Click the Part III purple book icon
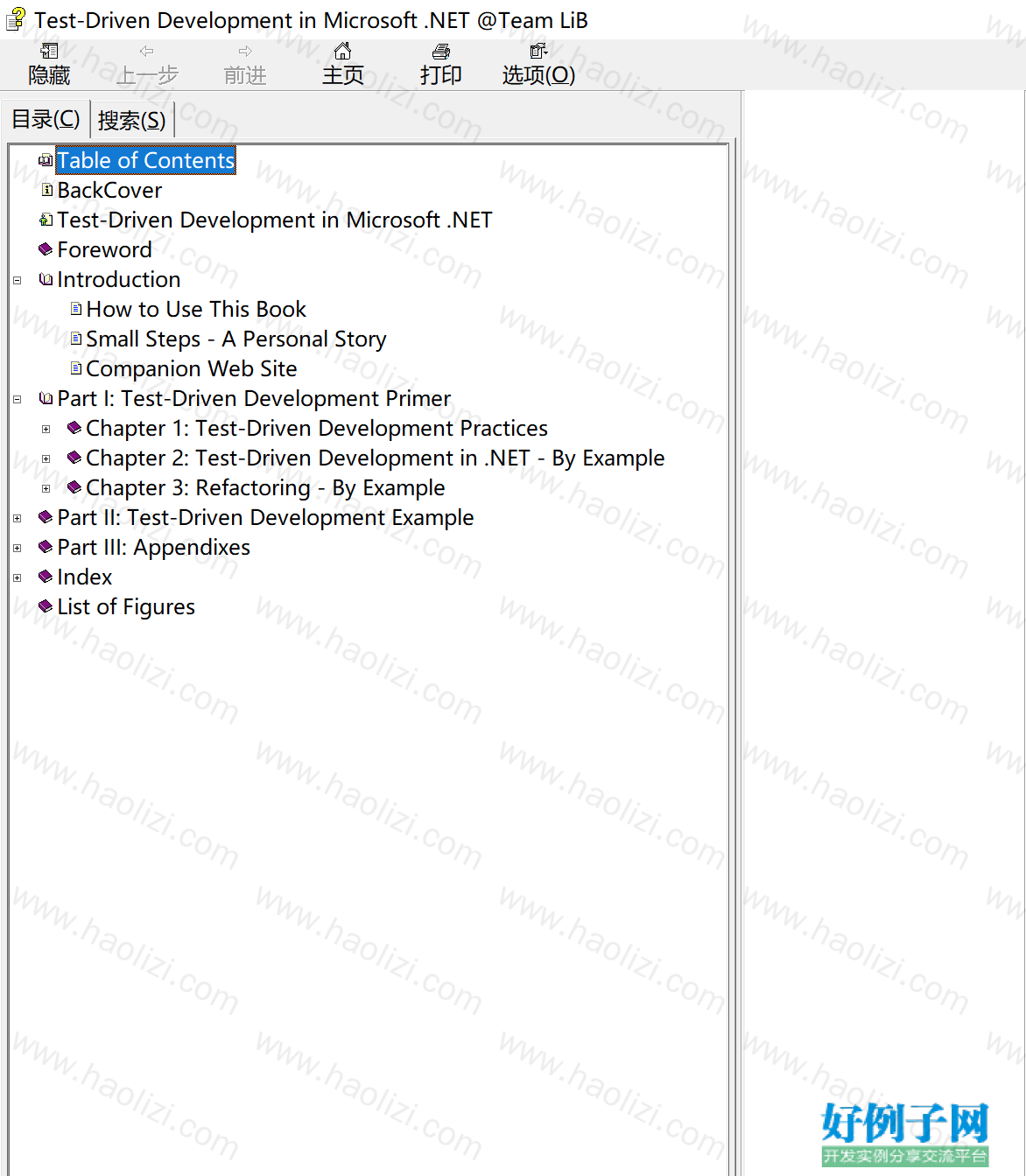1026x1176 pixels. [46, 547]
